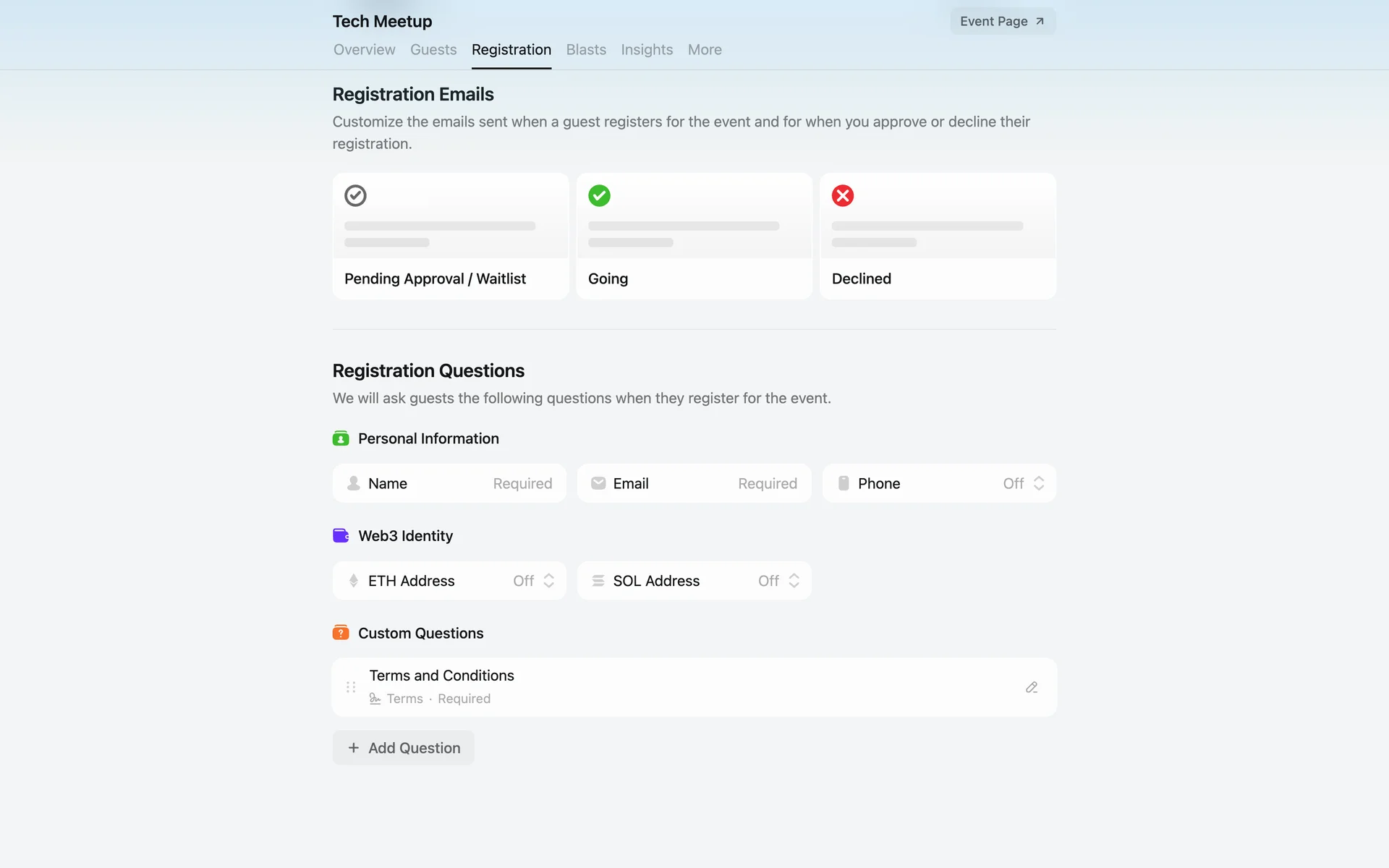
Task: Click the green Personal Information icon
Action: coord(341,438)
